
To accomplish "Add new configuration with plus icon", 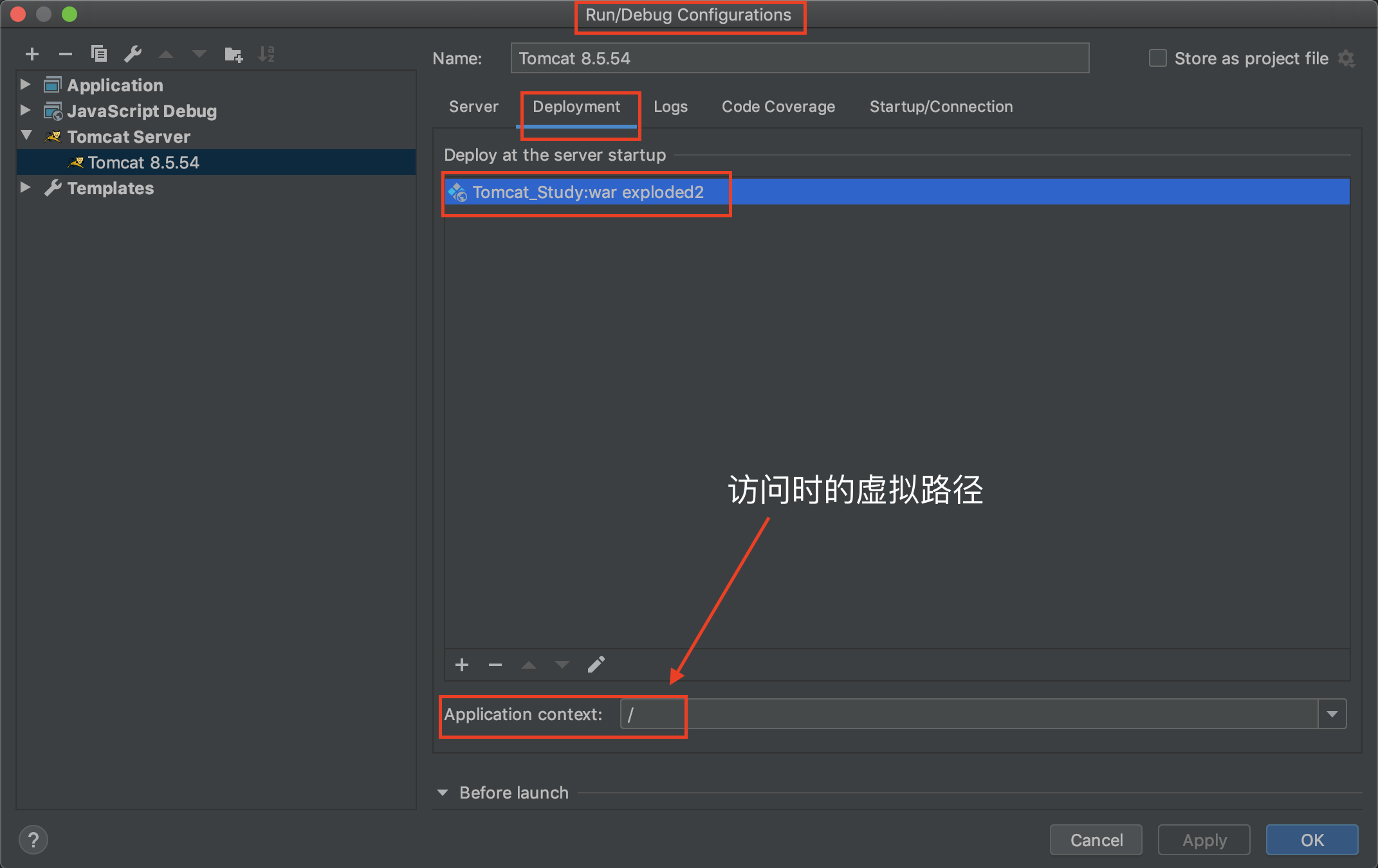I will click(32, 55).
